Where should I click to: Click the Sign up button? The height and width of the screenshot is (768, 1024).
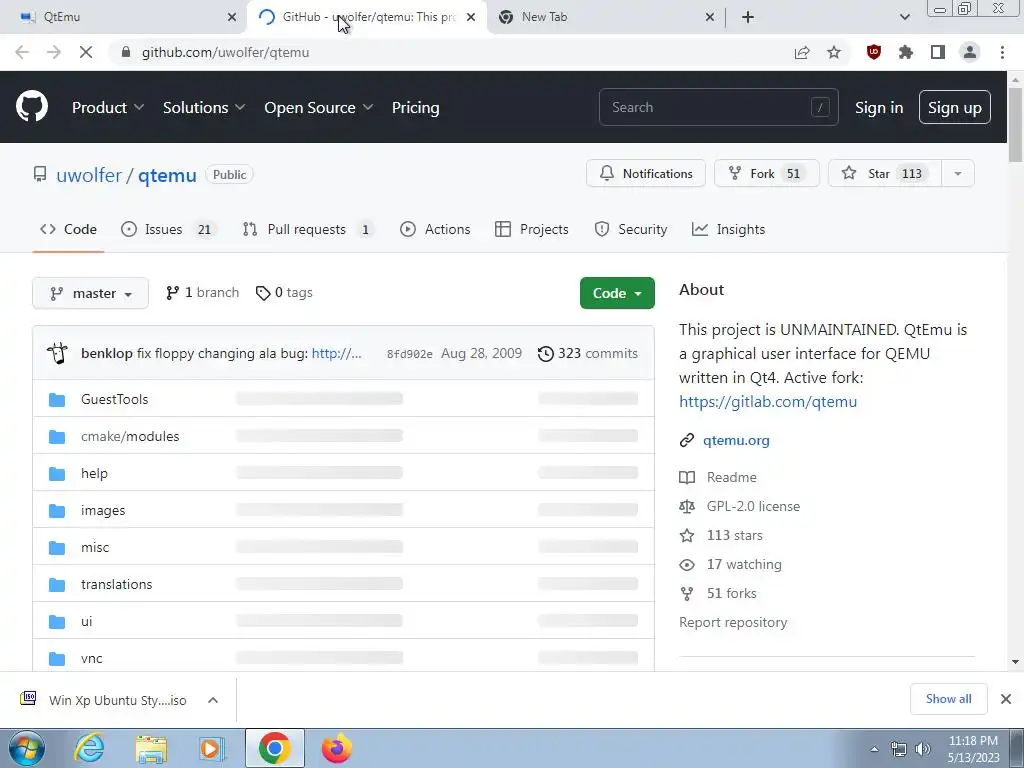[955, 107]
